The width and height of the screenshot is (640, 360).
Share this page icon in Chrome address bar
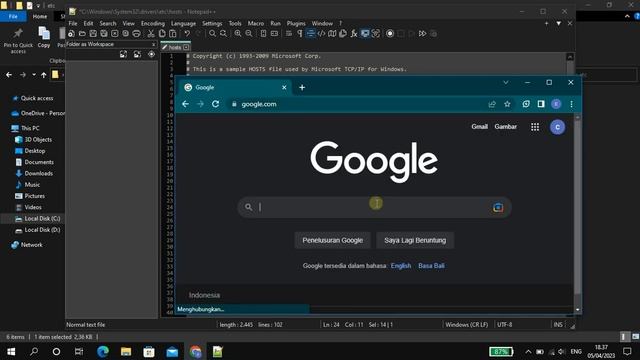coord(492,104)
